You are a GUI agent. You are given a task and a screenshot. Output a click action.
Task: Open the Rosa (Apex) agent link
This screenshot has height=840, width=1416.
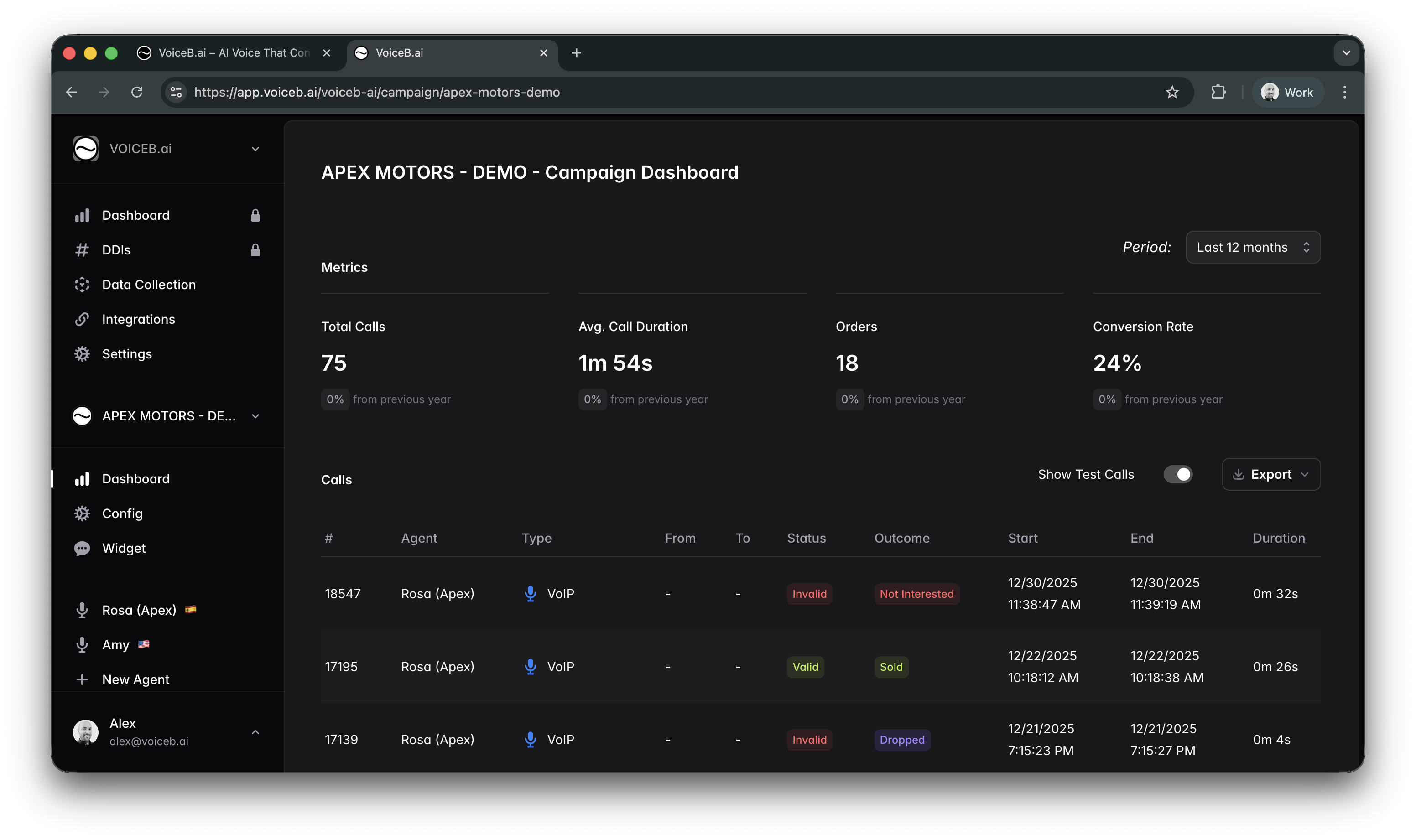click(139, 610)
